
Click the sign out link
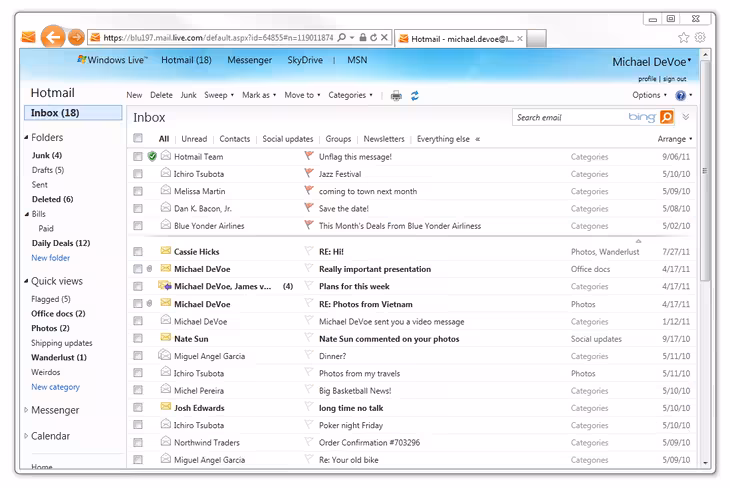[675, 79]
